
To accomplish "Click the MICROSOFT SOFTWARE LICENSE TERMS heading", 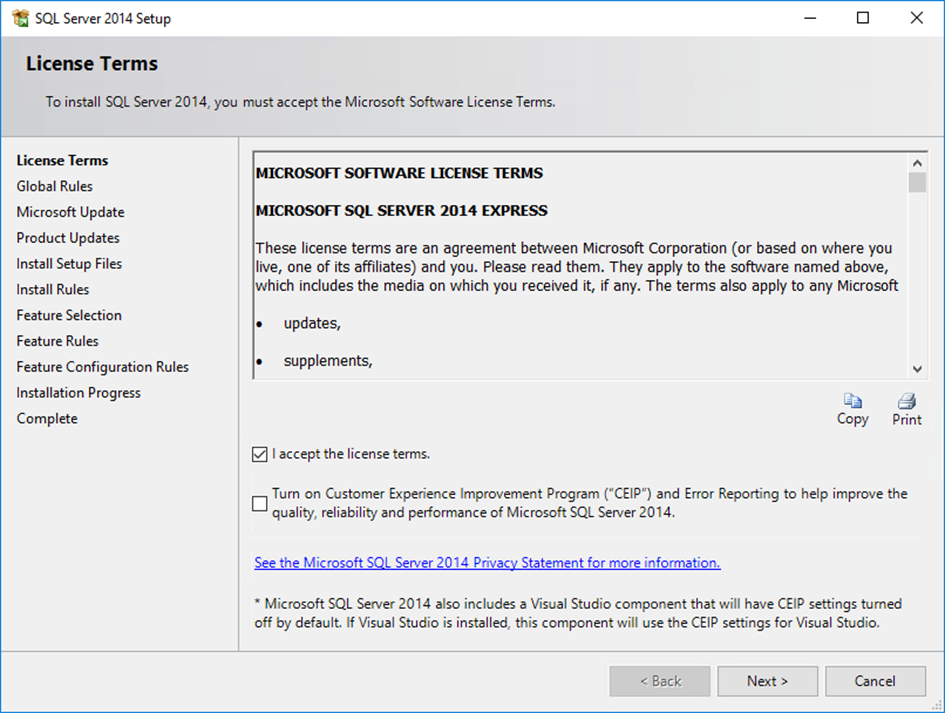I will click(x=399, y=173).
